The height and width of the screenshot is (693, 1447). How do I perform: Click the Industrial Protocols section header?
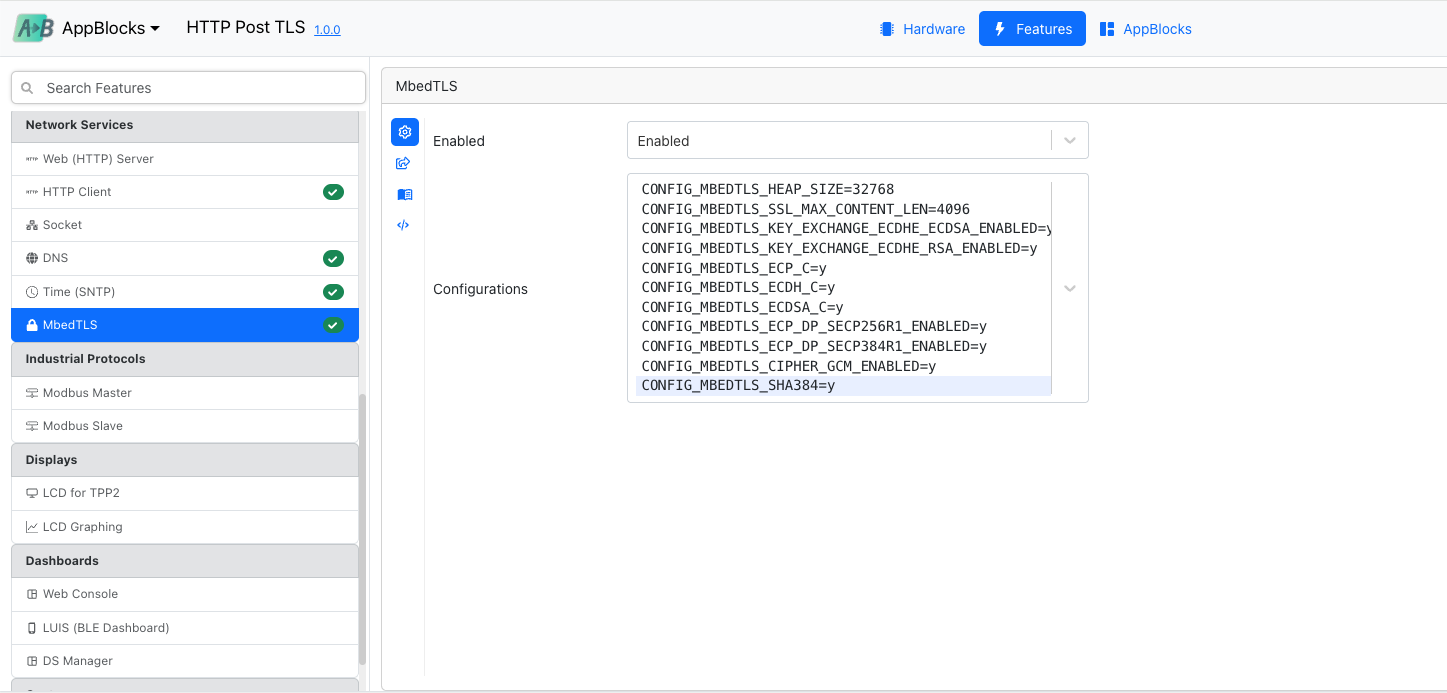tap(185, 359)
